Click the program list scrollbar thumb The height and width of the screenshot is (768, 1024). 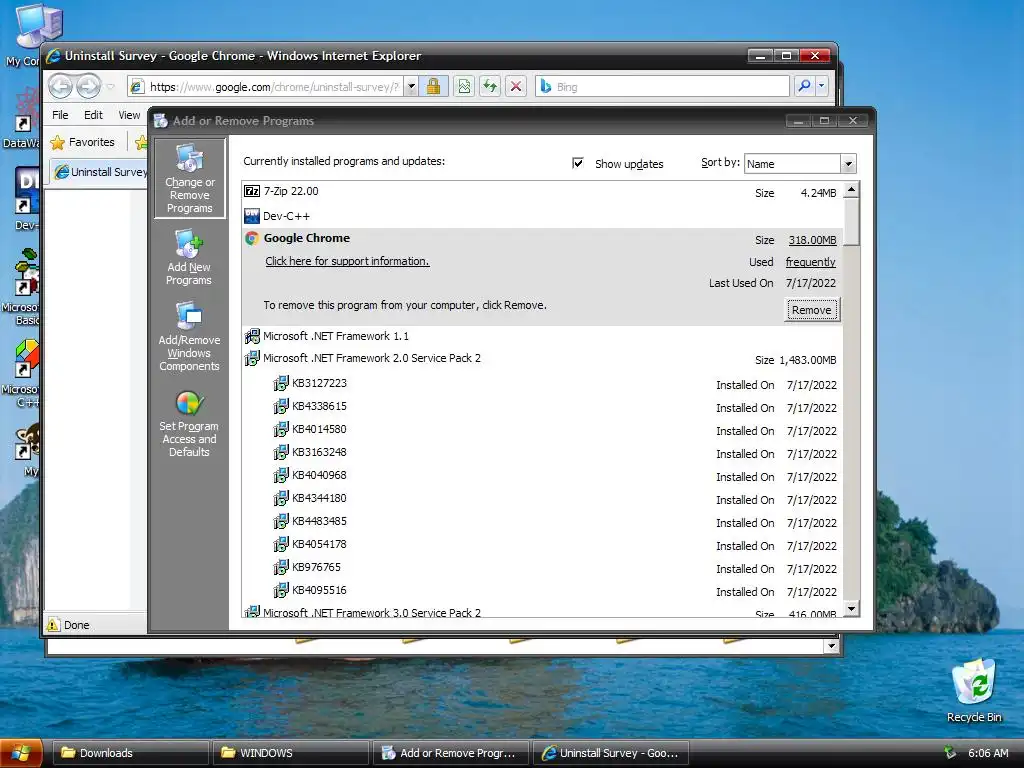851,222
